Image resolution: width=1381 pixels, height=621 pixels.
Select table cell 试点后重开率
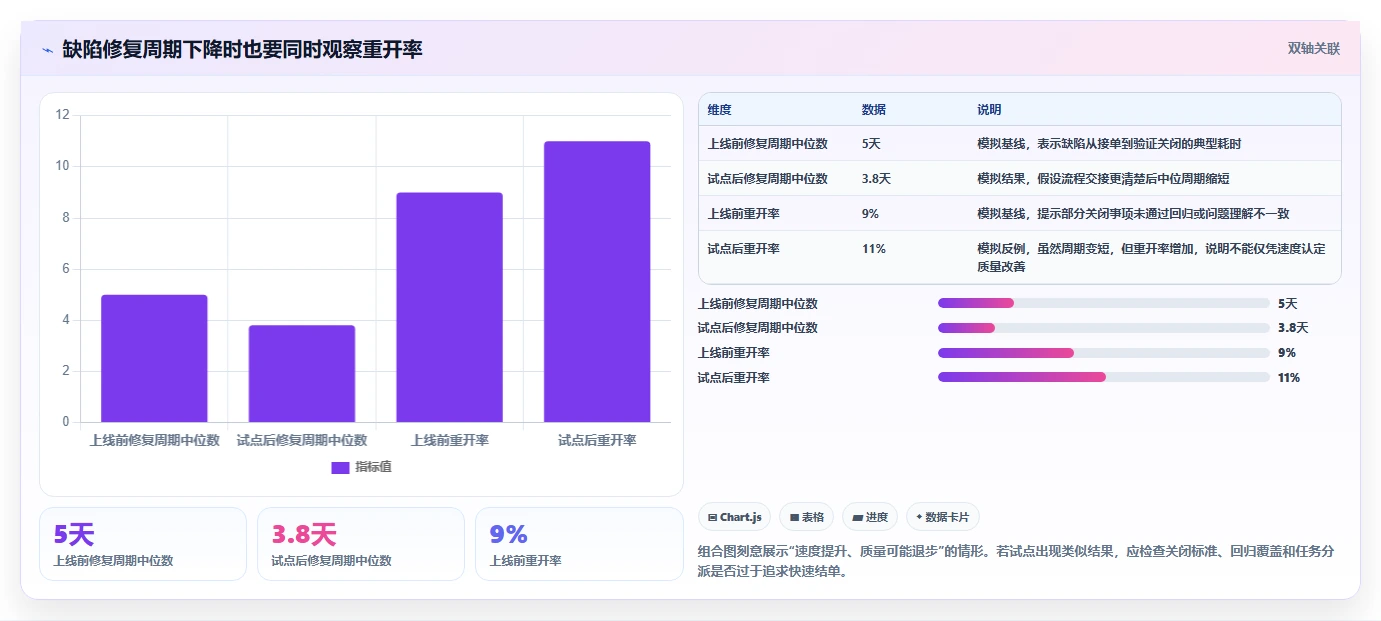pos(743,249)
